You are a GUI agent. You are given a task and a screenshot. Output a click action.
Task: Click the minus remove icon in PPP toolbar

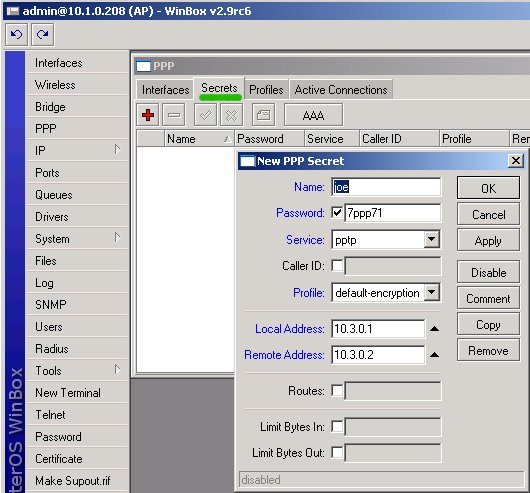[174, 115]
